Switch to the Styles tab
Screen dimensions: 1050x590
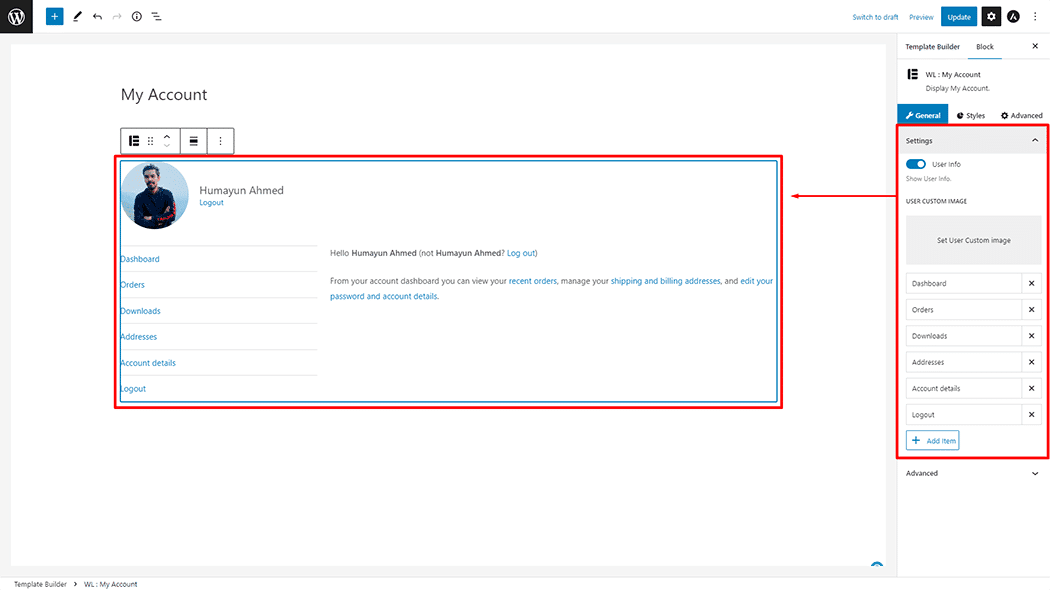pos(970,116)
